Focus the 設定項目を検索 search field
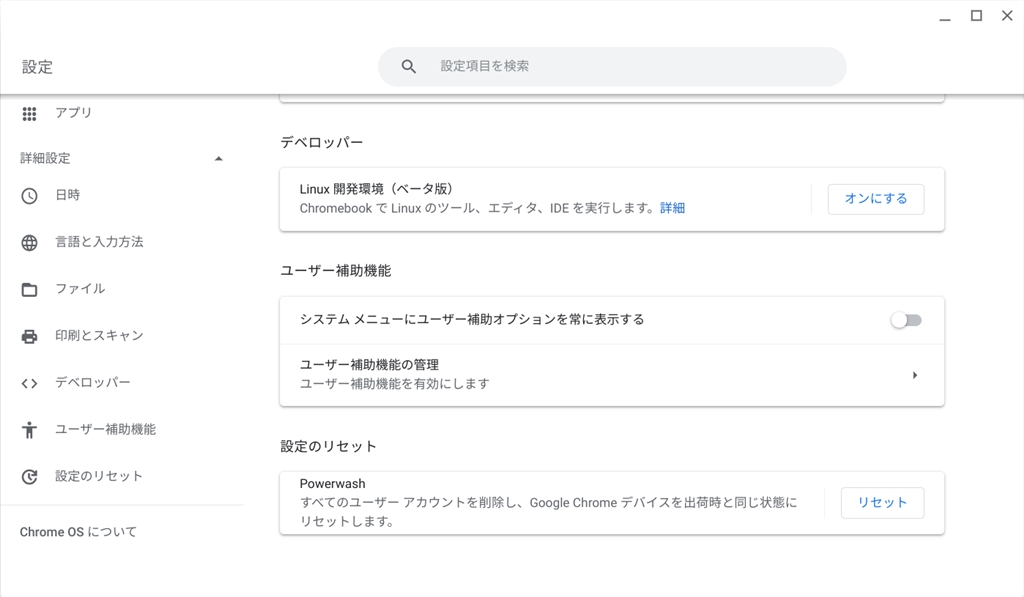 [x=630, y=66]
